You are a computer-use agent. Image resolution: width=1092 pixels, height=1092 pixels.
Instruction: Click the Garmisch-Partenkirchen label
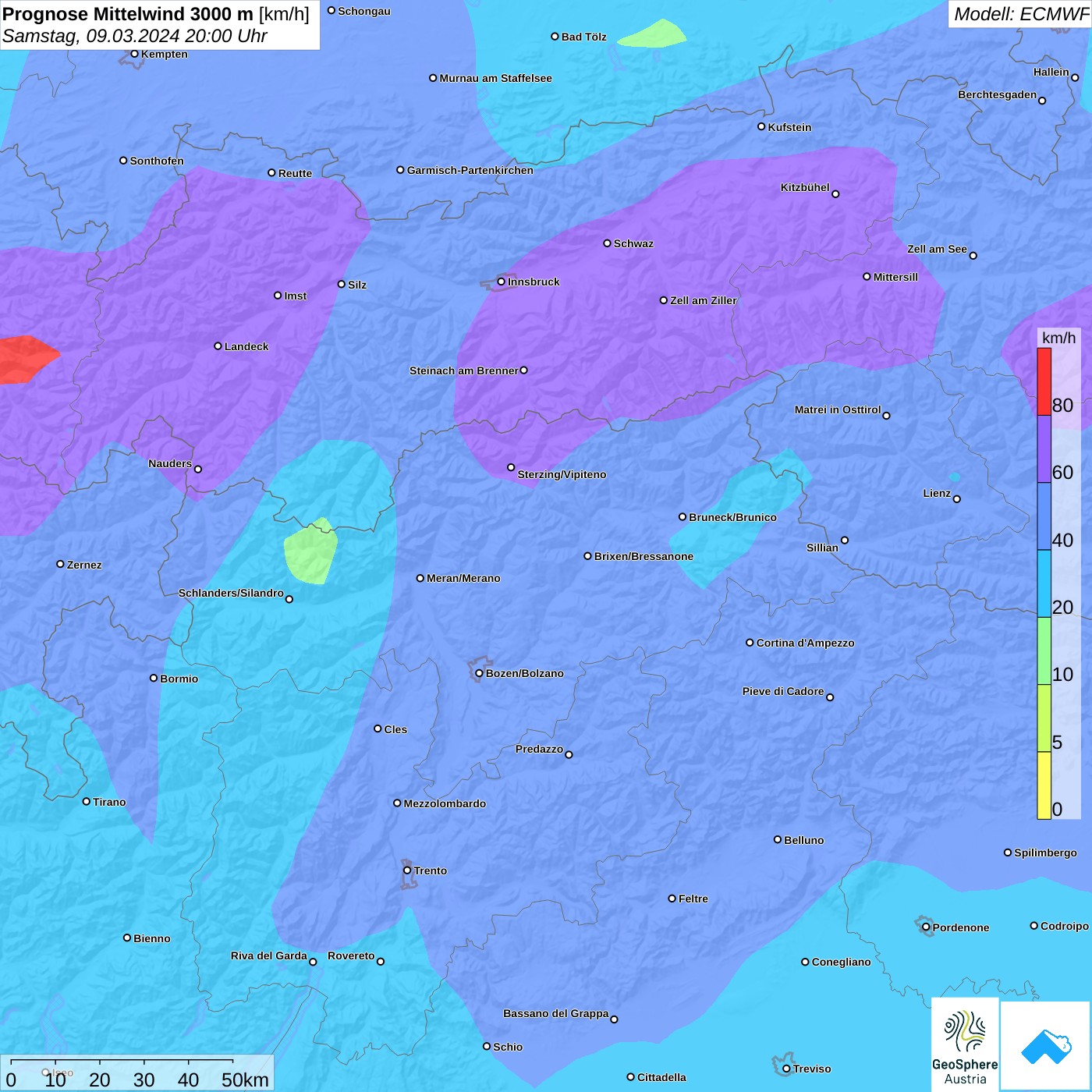click(x=470, y=170)
